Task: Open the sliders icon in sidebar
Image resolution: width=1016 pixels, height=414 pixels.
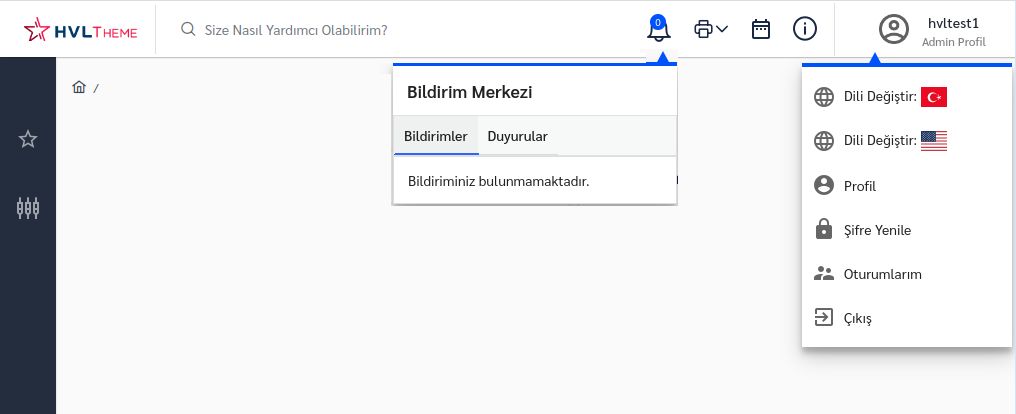Action: click(x=28, y=208)
